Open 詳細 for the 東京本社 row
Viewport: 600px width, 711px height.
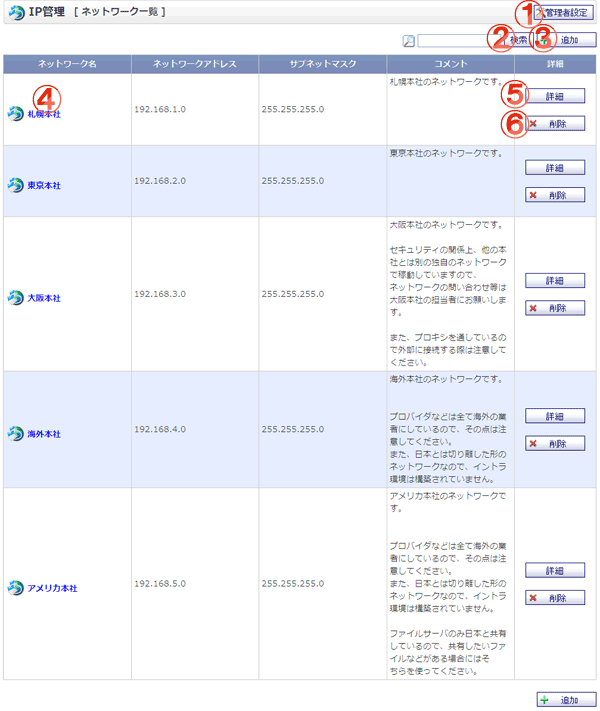(x=555, y=168)
